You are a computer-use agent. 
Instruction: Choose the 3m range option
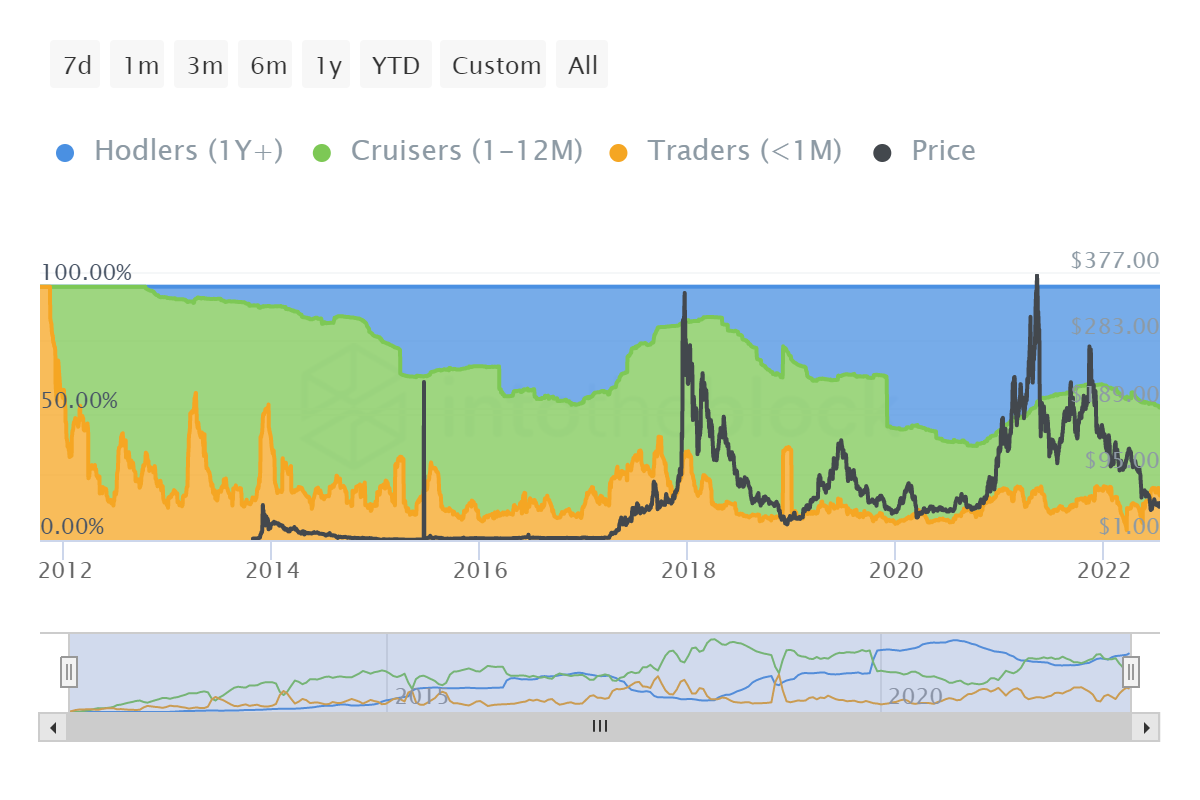coord(204,66)
